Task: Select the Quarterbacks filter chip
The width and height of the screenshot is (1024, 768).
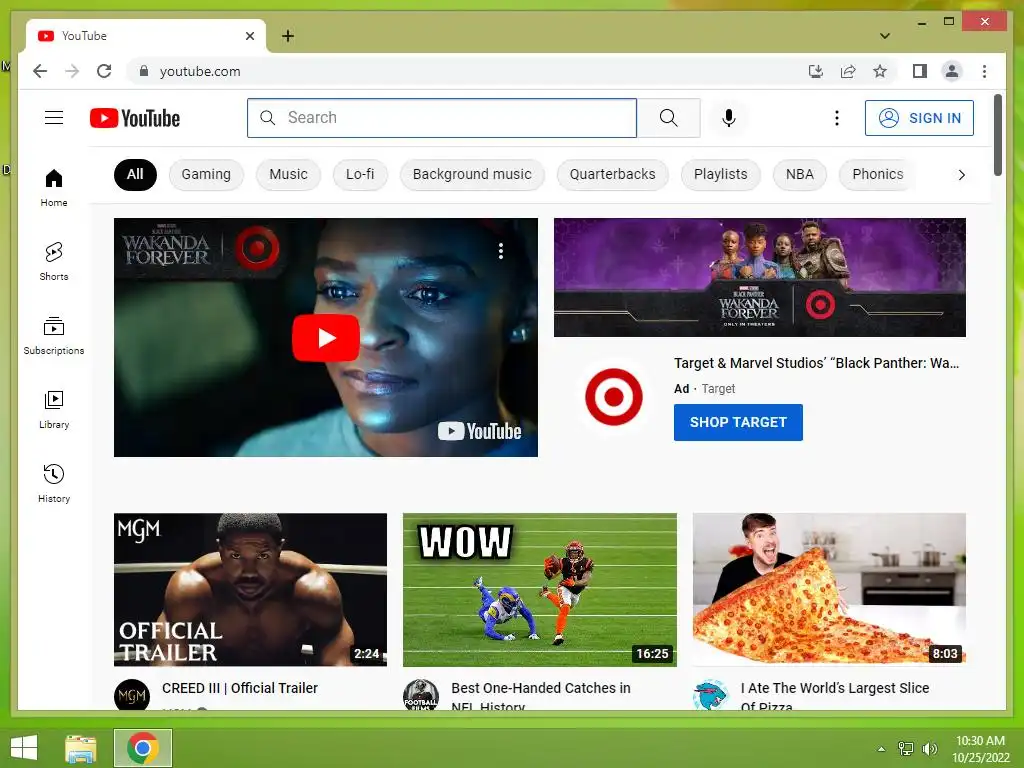Action: 612,174
